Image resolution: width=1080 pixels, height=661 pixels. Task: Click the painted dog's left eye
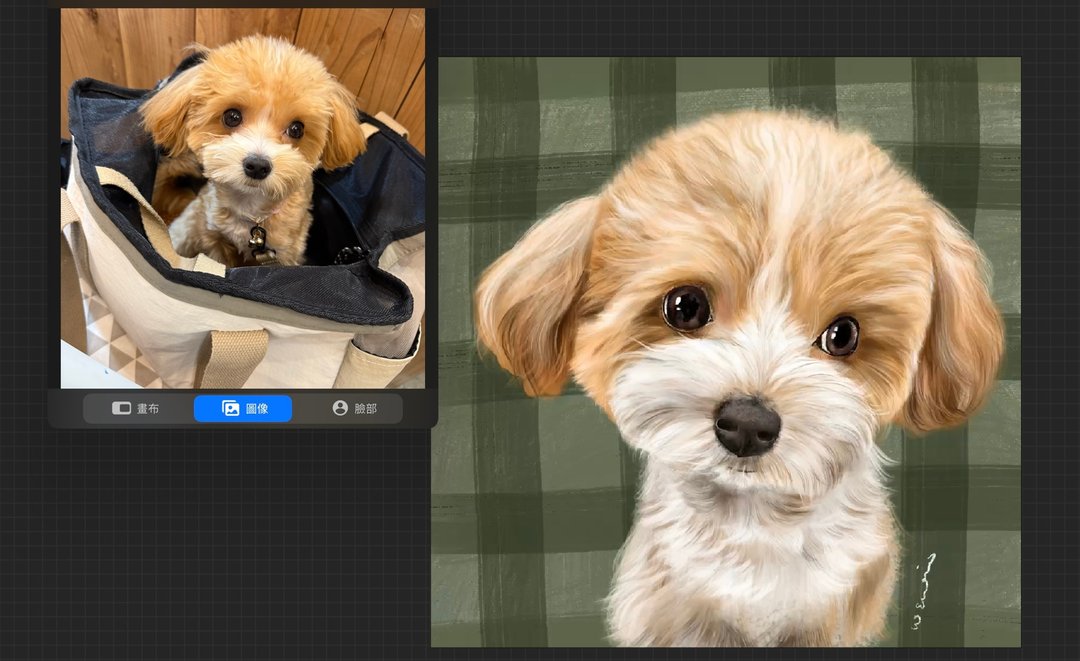pos(687,308)
